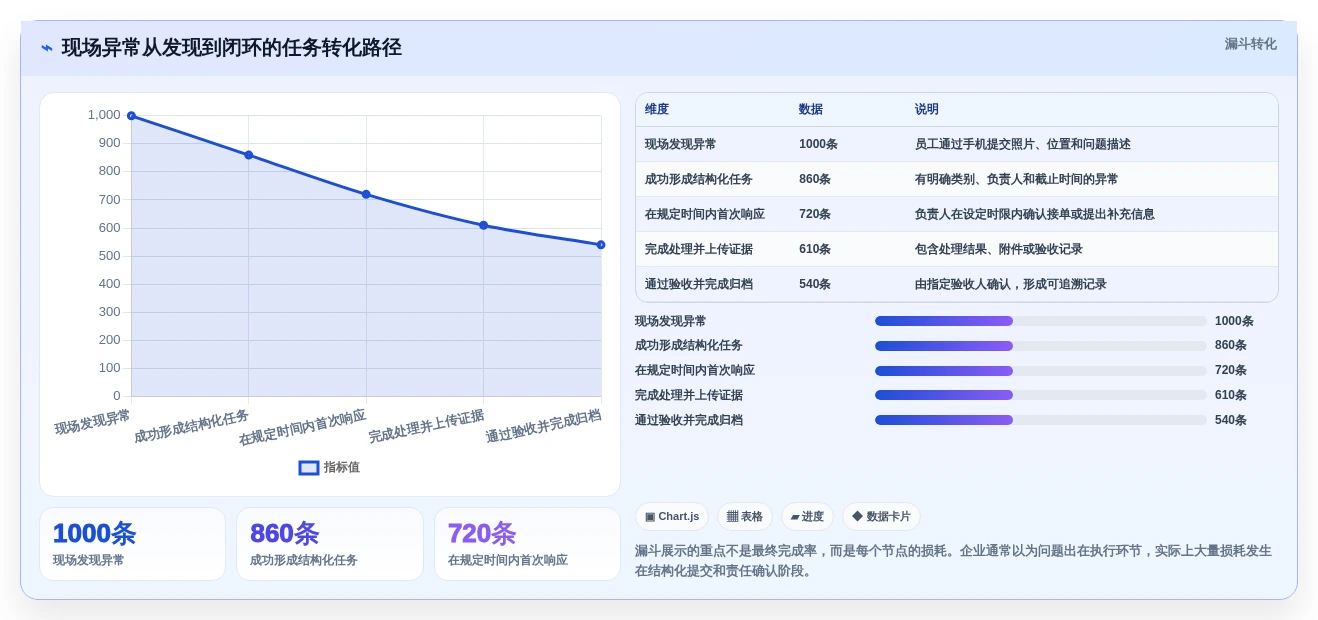Click the 进度 tag chip

[x=807, y=516]
